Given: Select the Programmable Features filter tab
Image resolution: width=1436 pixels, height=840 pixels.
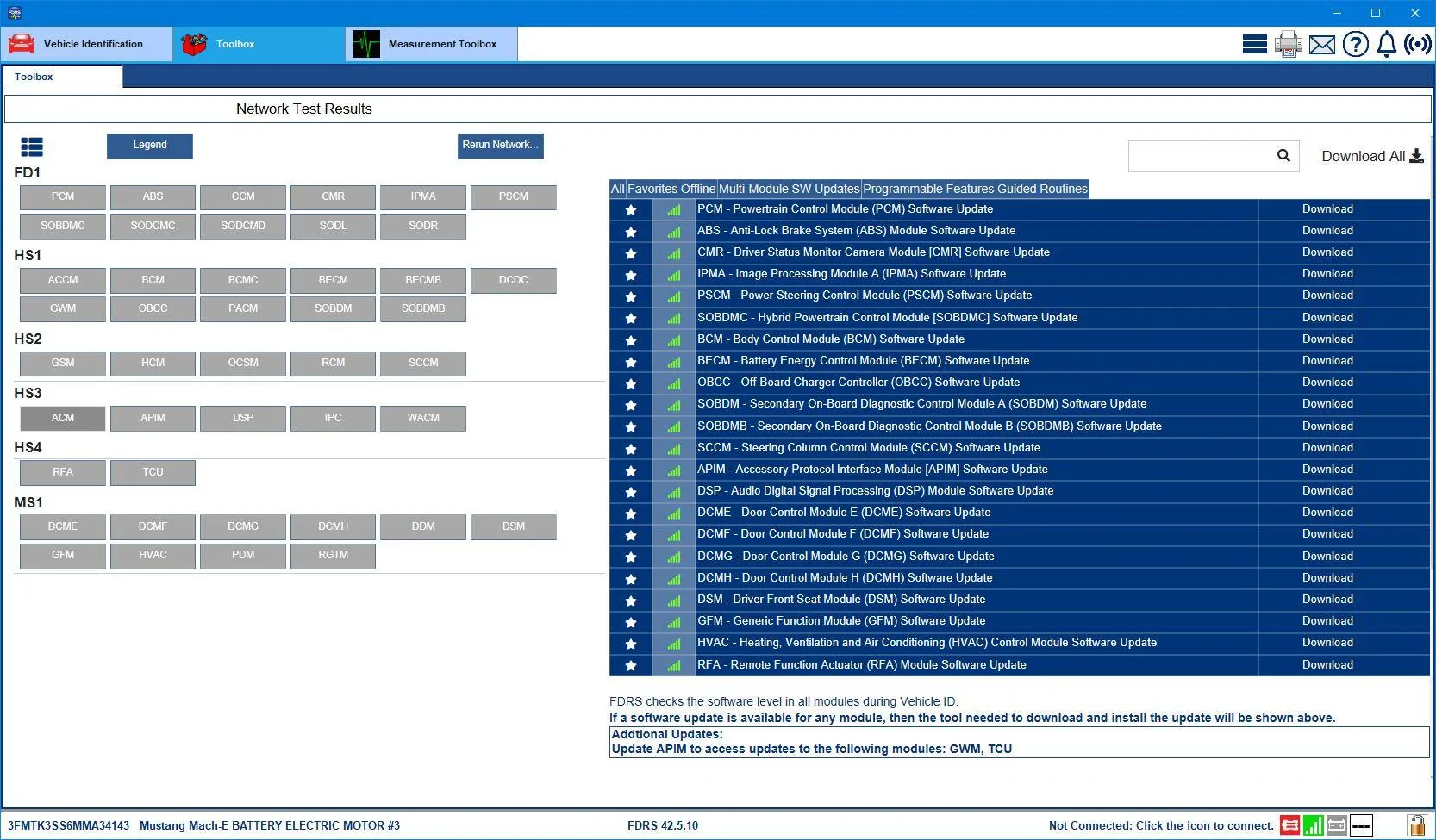Looking at the screenshot, I should pos(928,189).
